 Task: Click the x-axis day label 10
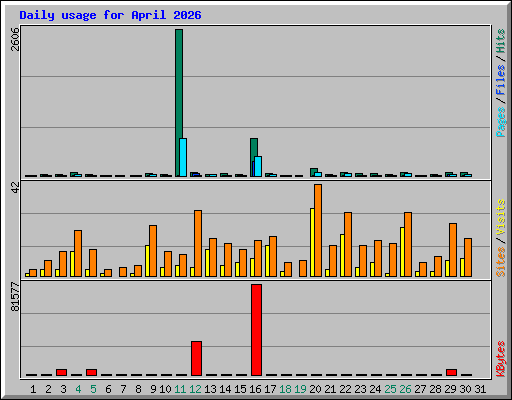point(165,389)
